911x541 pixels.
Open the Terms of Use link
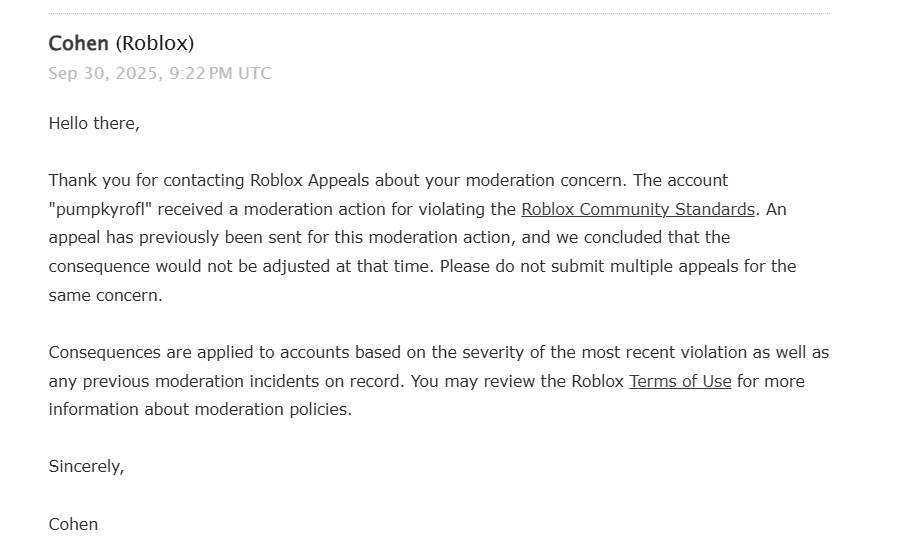click(x=680, y=381)
